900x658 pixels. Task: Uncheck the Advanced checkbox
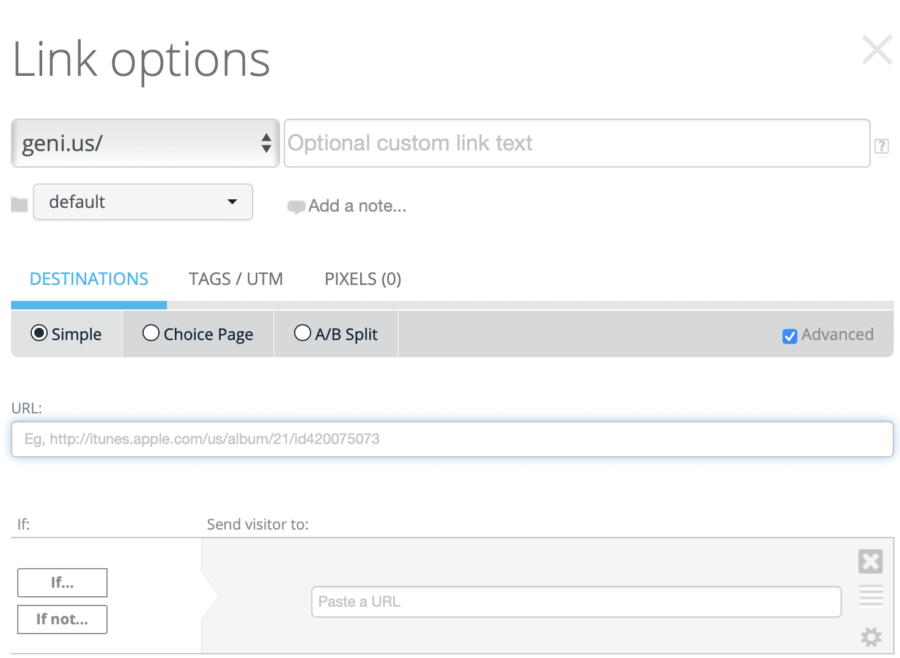coord(789,336)
